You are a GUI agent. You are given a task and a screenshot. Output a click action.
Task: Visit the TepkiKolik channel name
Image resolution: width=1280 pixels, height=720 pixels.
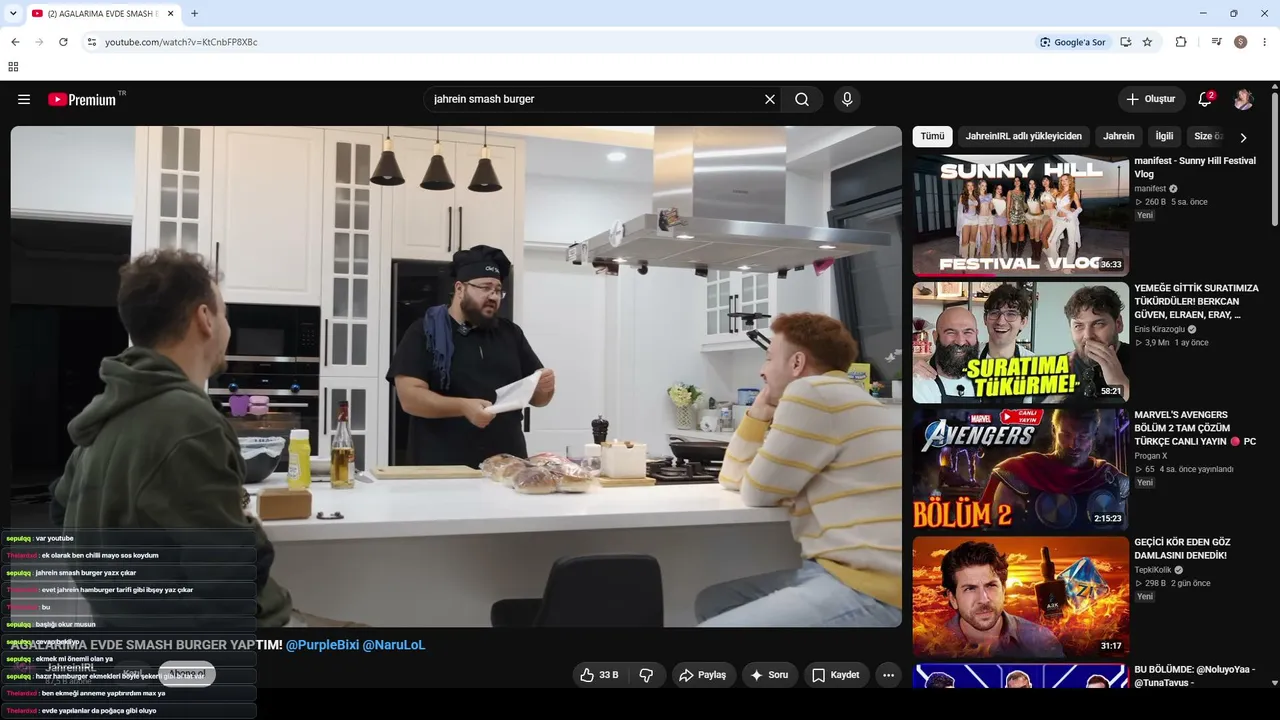coord(1152,570)
